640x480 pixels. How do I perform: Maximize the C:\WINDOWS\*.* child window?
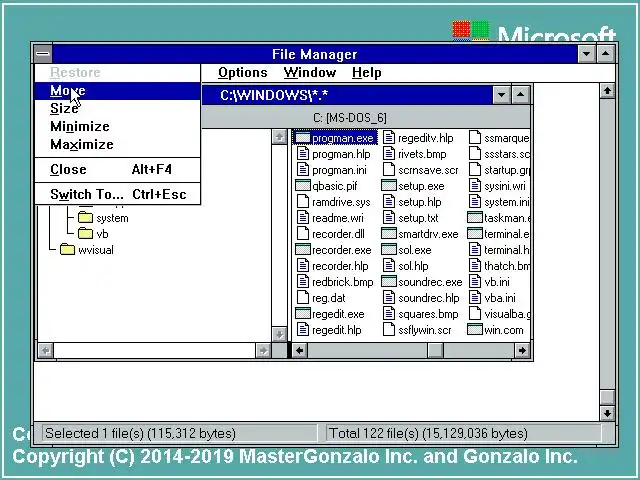pyautogui.click(x=520, y=95)
